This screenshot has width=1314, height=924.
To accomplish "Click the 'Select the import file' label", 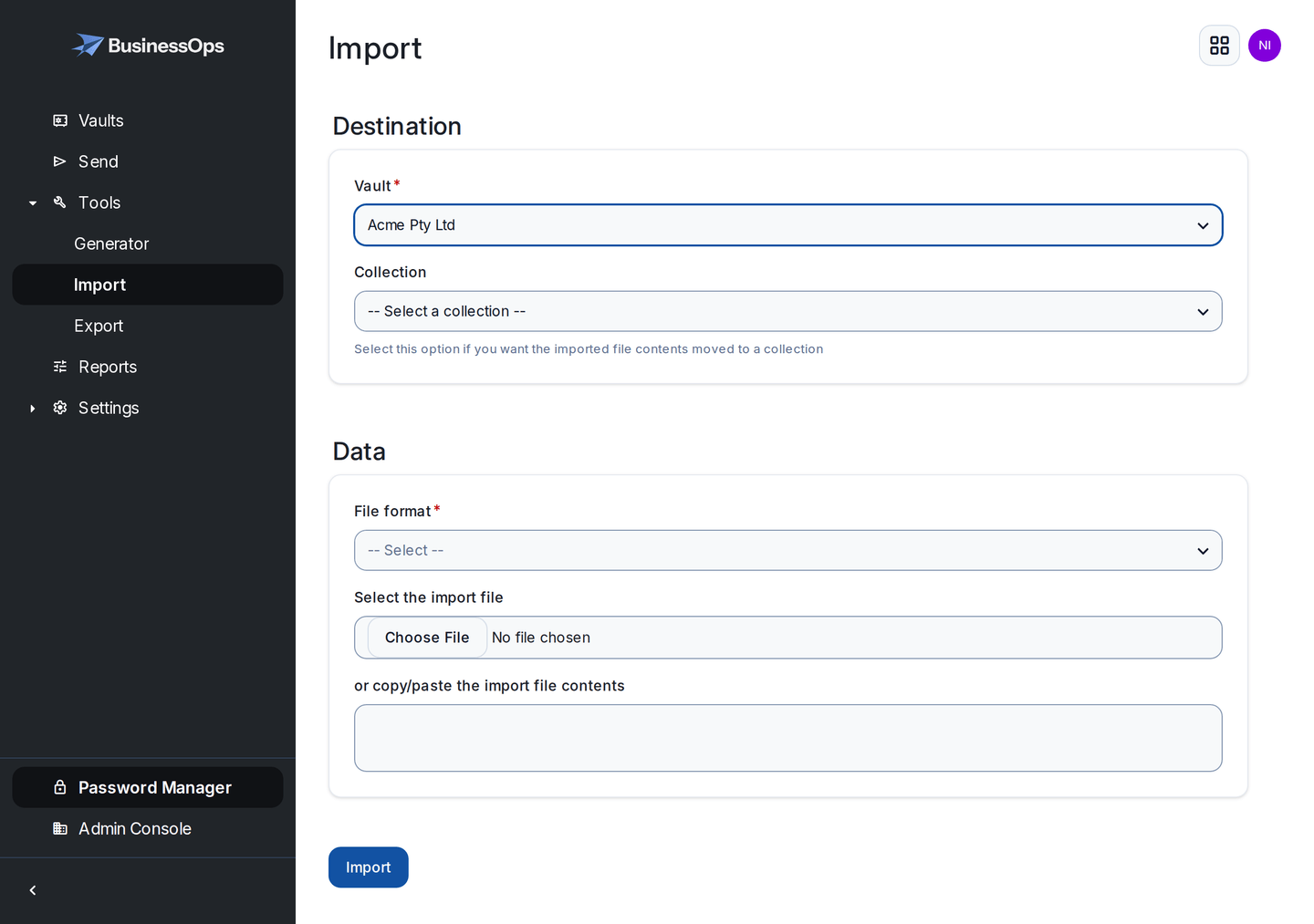I will pyautogui.click(x=429, y=597).
